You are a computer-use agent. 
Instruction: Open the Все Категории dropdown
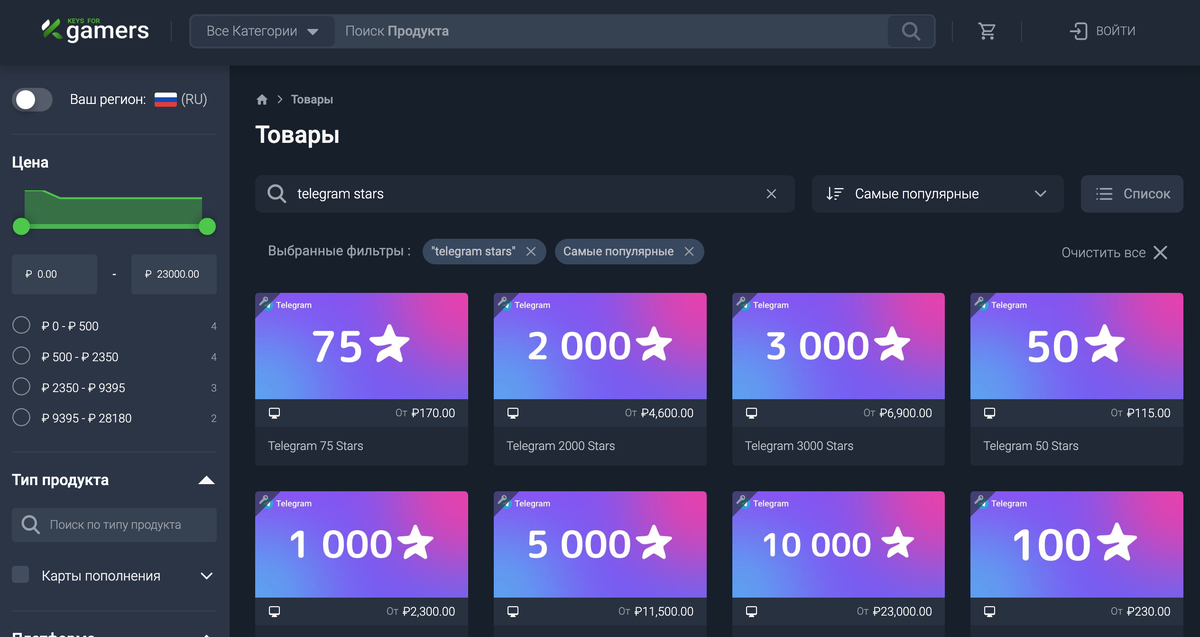(x=262, y=31)
